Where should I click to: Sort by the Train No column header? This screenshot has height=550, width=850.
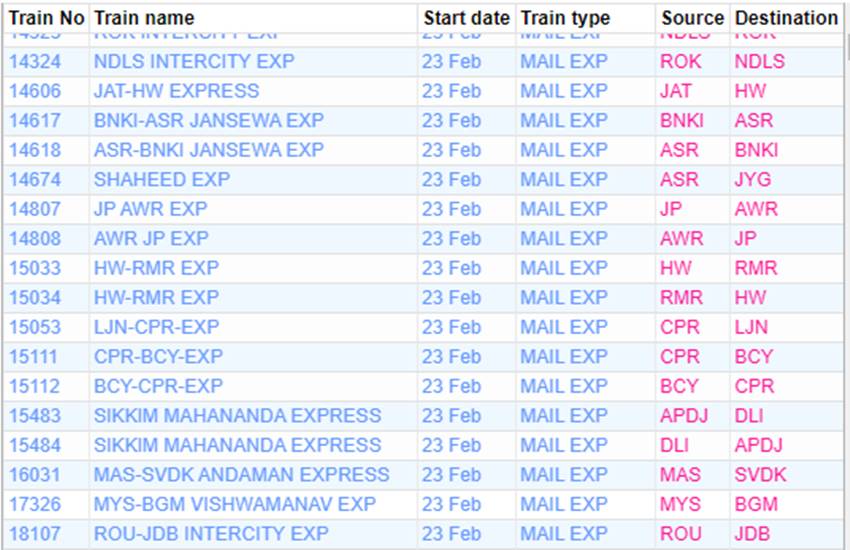coord(46,18)
